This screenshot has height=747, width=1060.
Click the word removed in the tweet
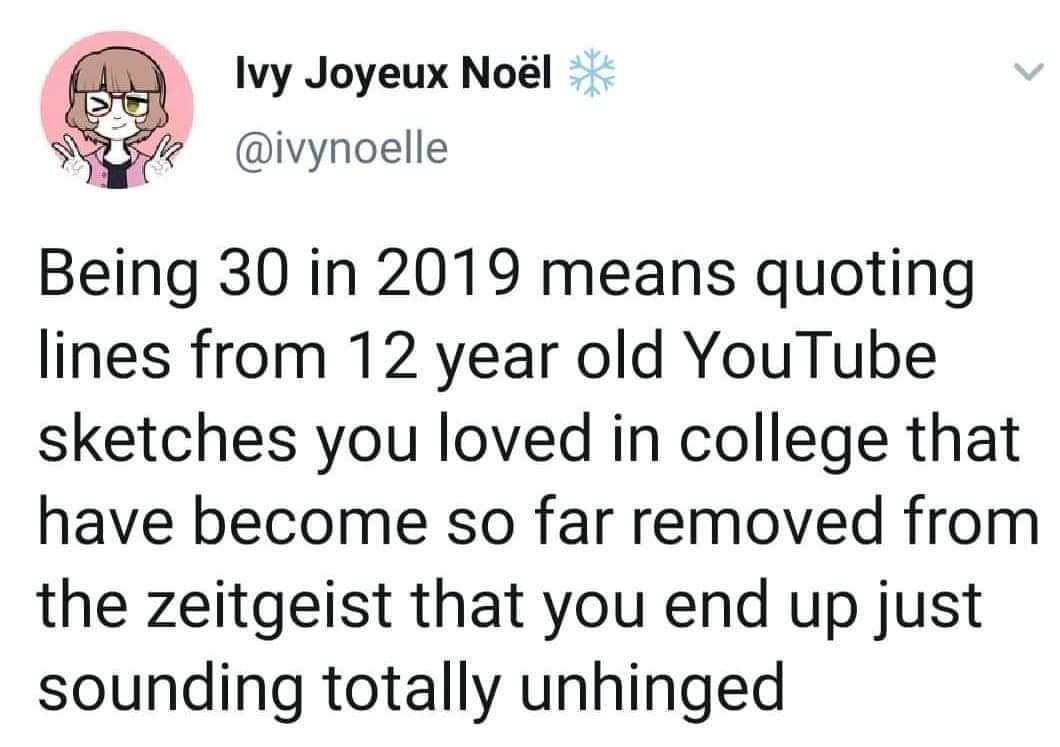[x=759, y=521]
